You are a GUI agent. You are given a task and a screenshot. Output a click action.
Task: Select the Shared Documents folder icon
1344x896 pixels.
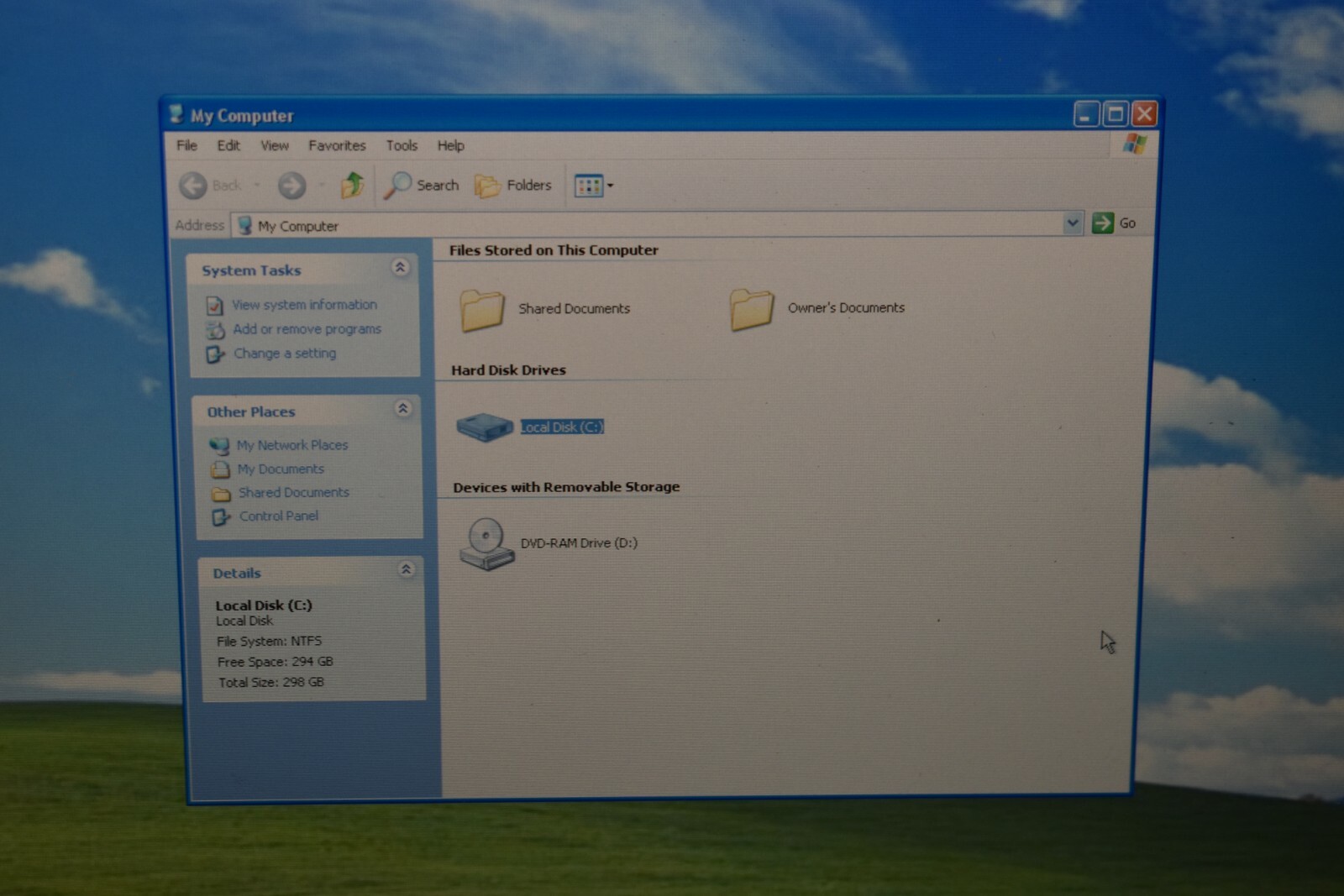click(x=482, y=310)
